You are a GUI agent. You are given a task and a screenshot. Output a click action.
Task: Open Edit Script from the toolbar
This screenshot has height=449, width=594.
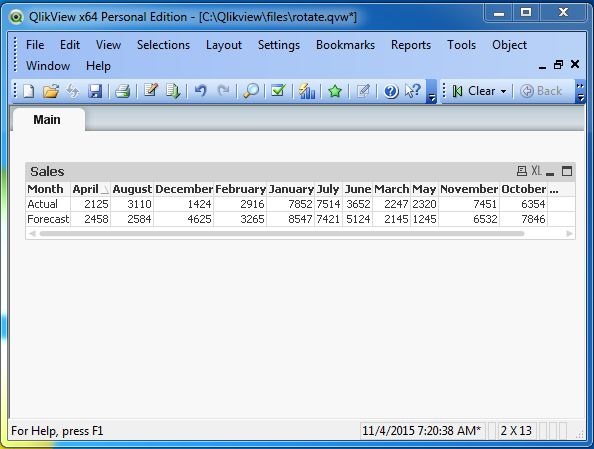click(x=150, y=91)
